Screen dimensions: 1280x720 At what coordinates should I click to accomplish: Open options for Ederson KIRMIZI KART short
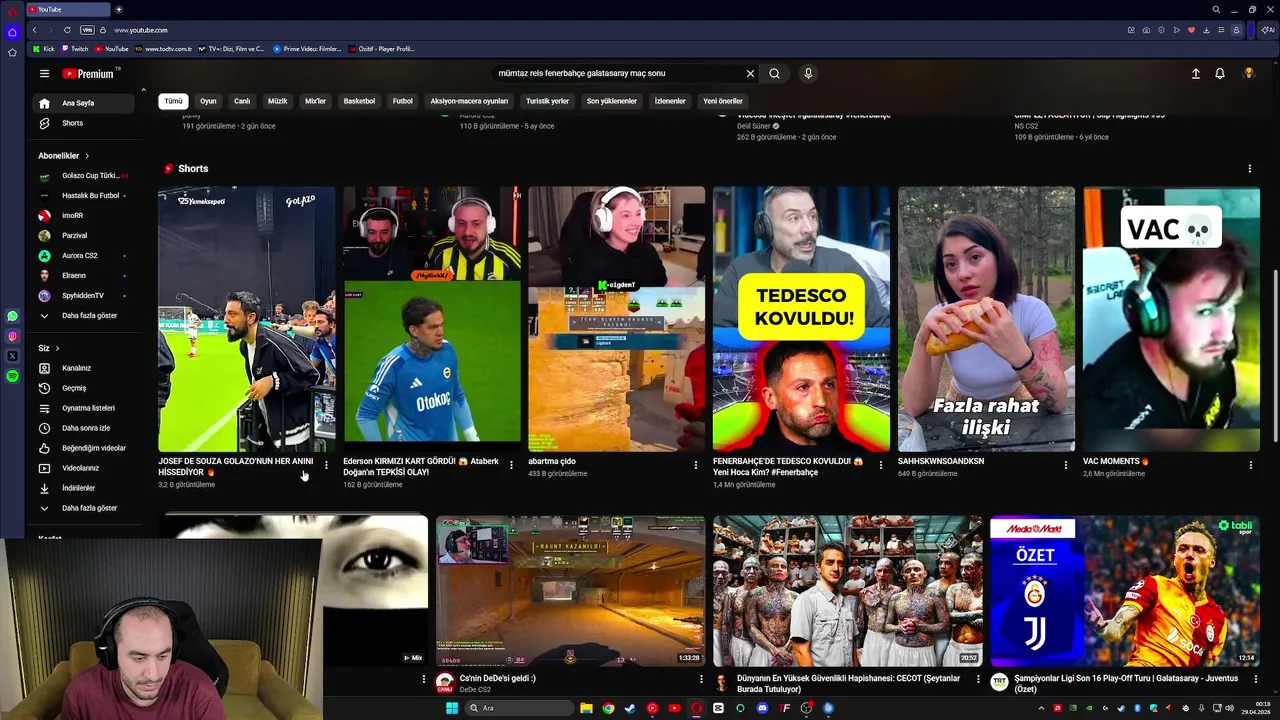pyautogui.click(x=511, y=465)
